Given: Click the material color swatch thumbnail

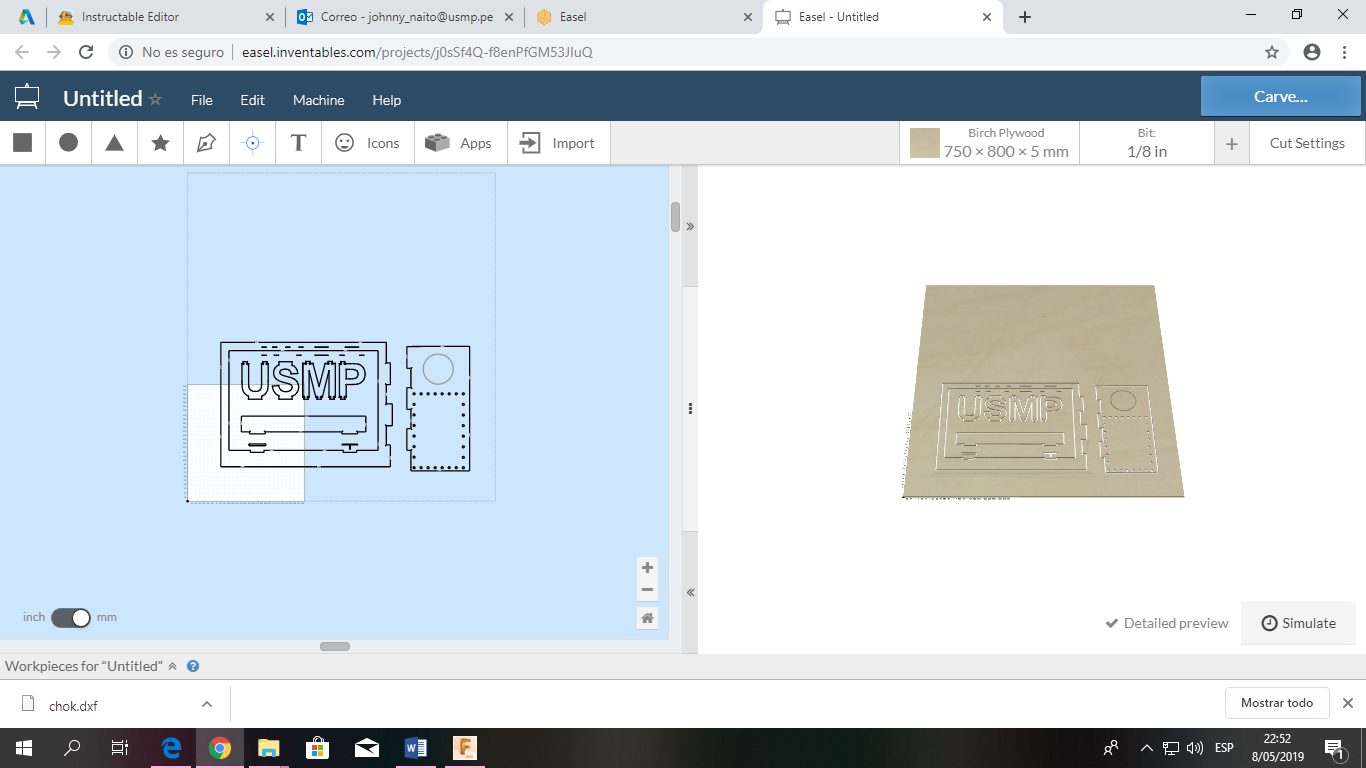Looking at the screenshot, I should (x=925, y=143).
